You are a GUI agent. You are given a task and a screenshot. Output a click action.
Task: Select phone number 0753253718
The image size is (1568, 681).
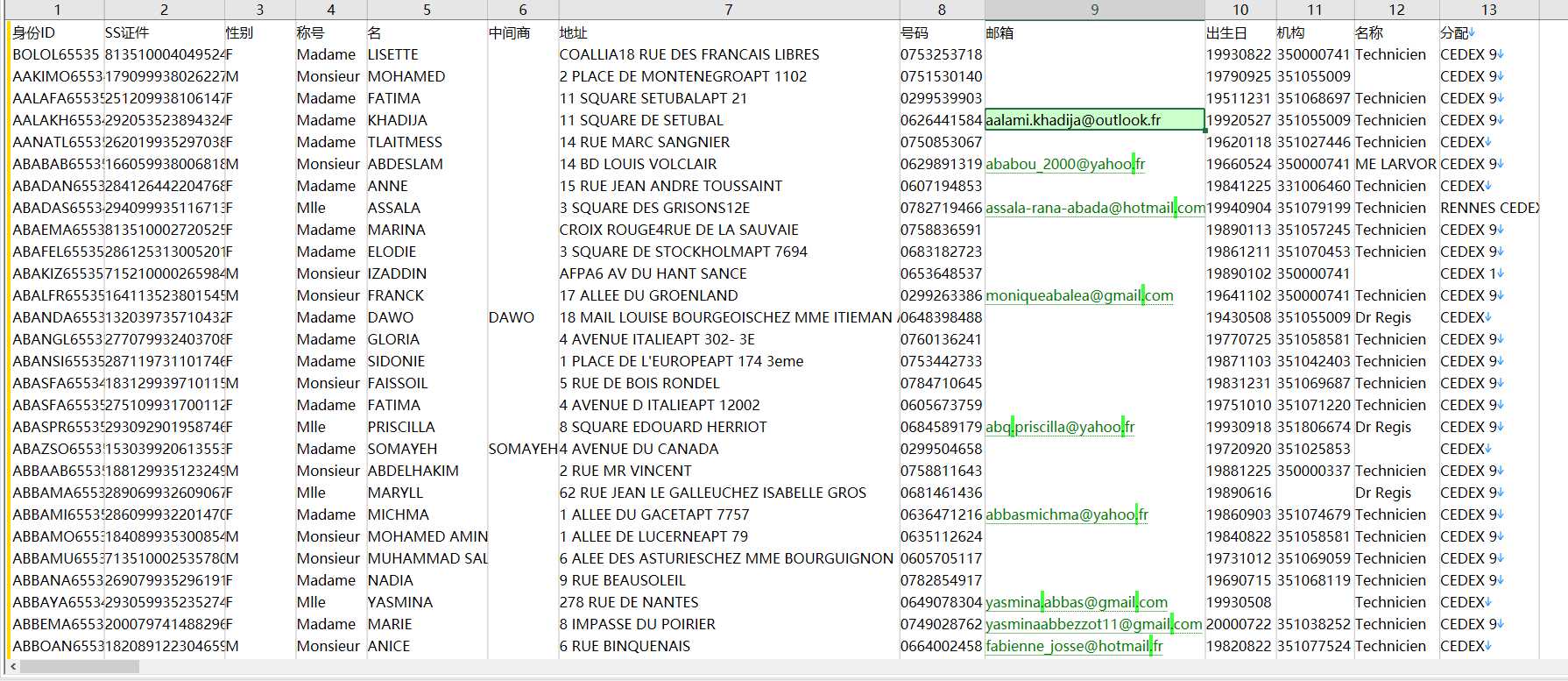(942, 54)
